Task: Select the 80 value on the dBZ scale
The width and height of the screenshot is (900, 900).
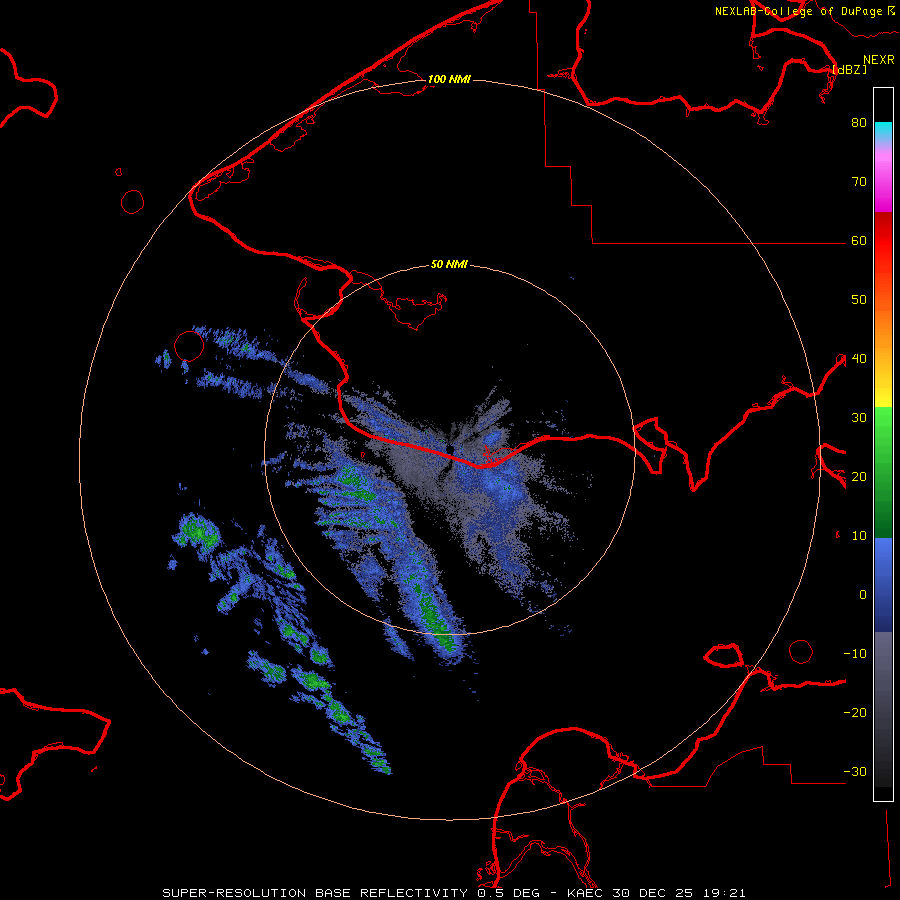Action: click(859, 122)
